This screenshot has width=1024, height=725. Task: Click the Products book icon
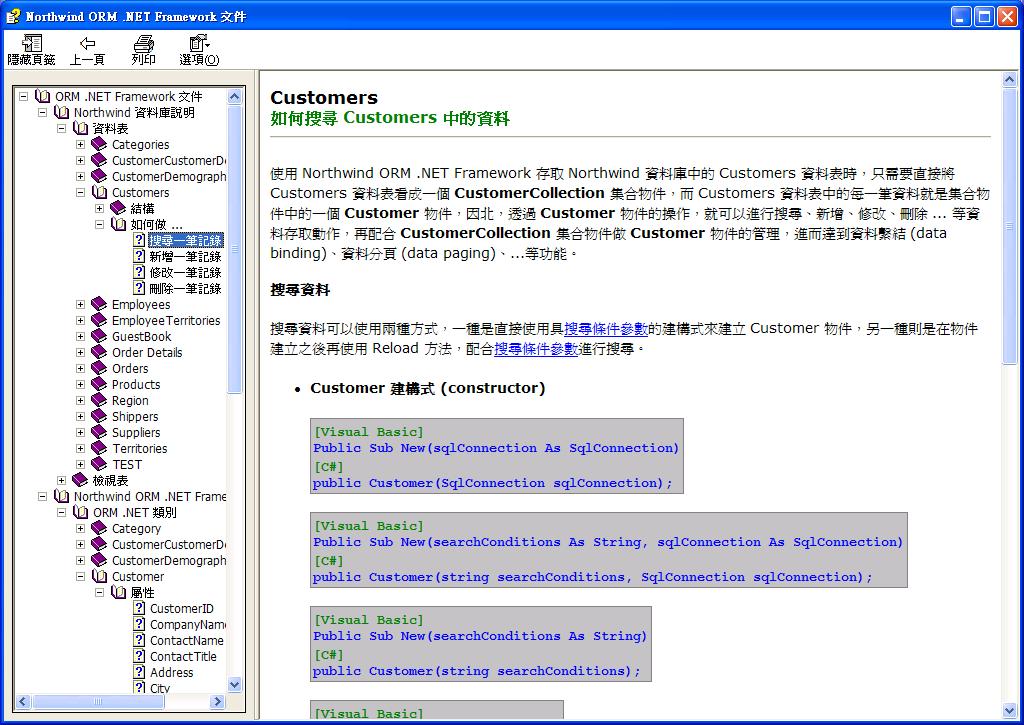(99, 385)
